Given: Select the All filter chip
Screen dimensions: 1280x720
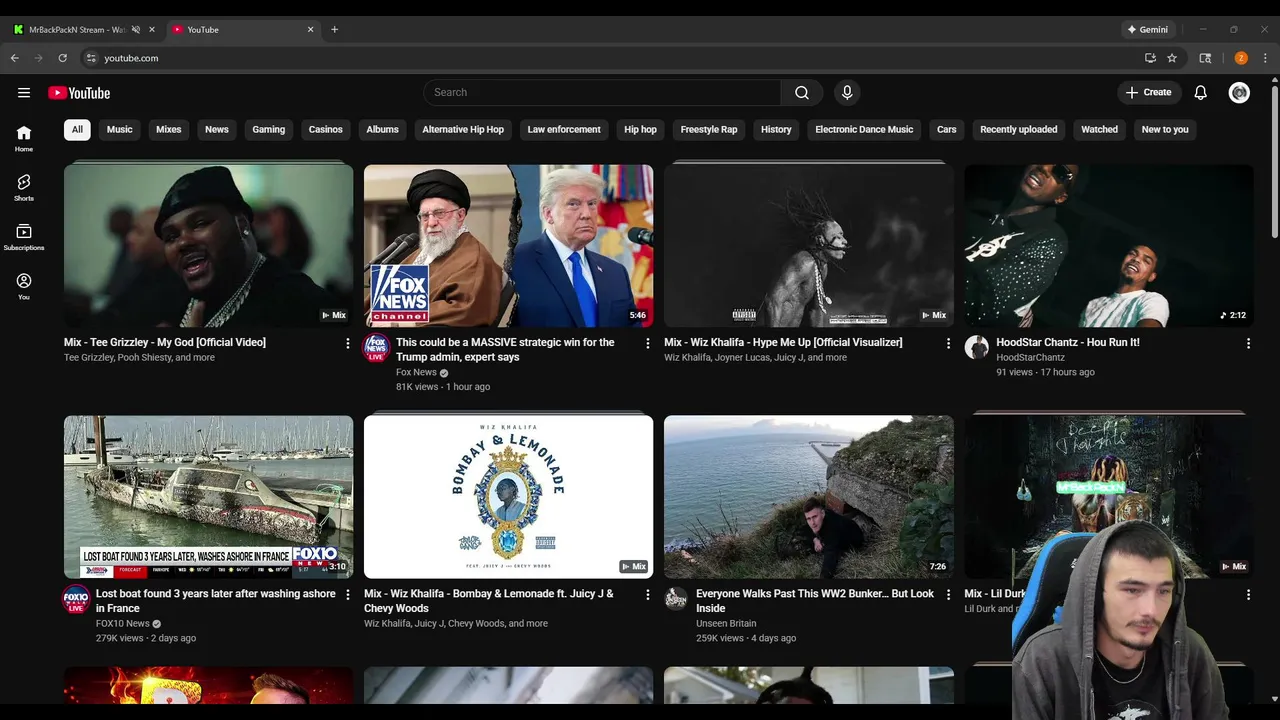Looking at the screenshot, I should [x=77, y=130].
